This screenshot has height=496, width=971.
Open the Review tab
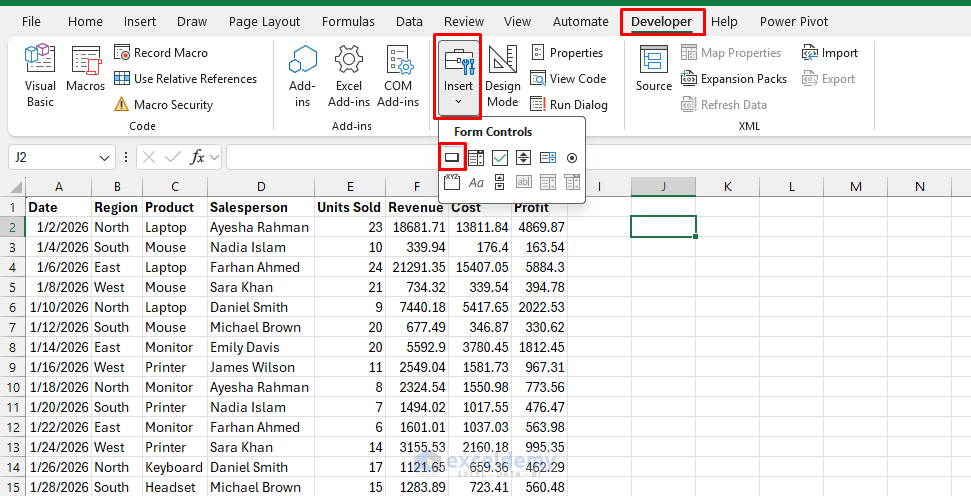point(463,22)
